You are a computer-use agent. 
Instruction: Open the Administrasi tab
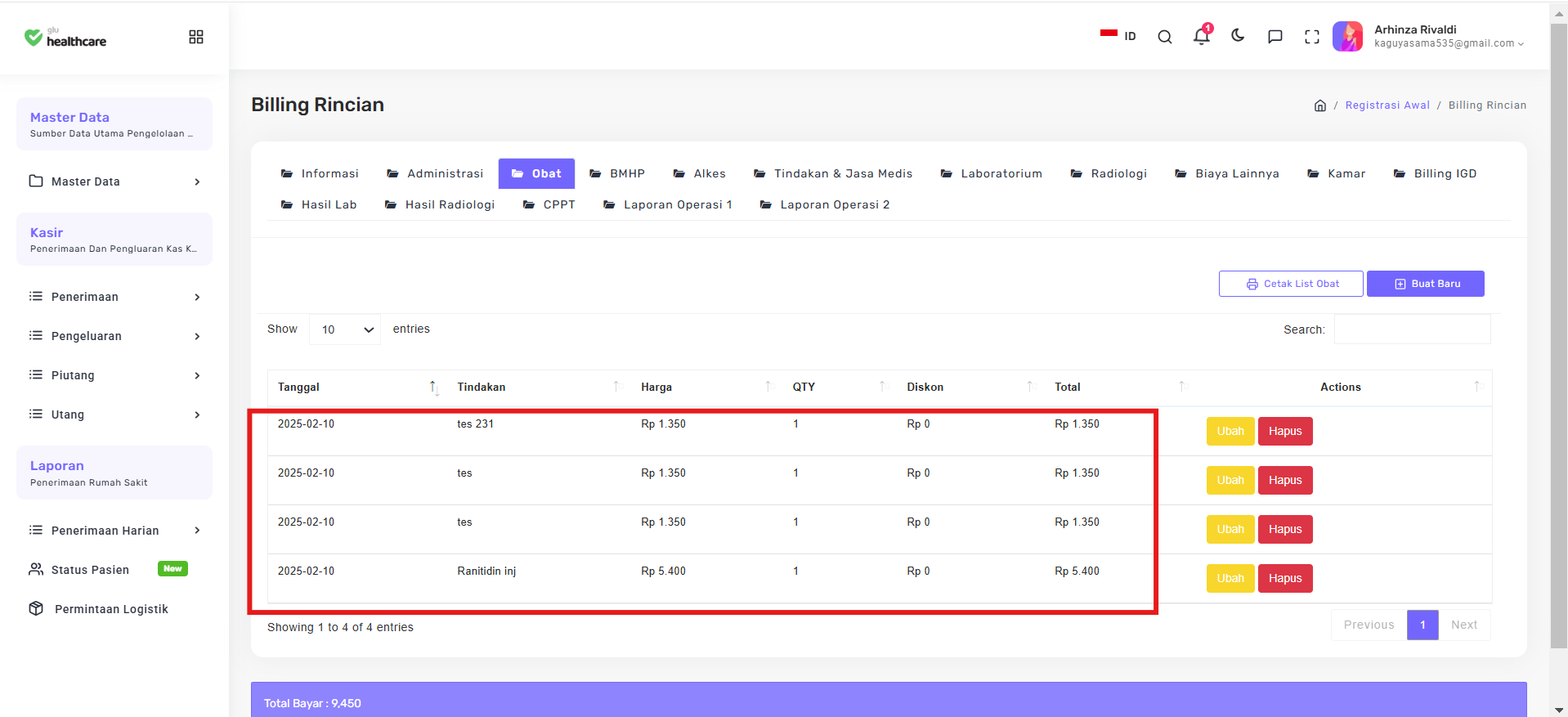click(x=435, y=173)
